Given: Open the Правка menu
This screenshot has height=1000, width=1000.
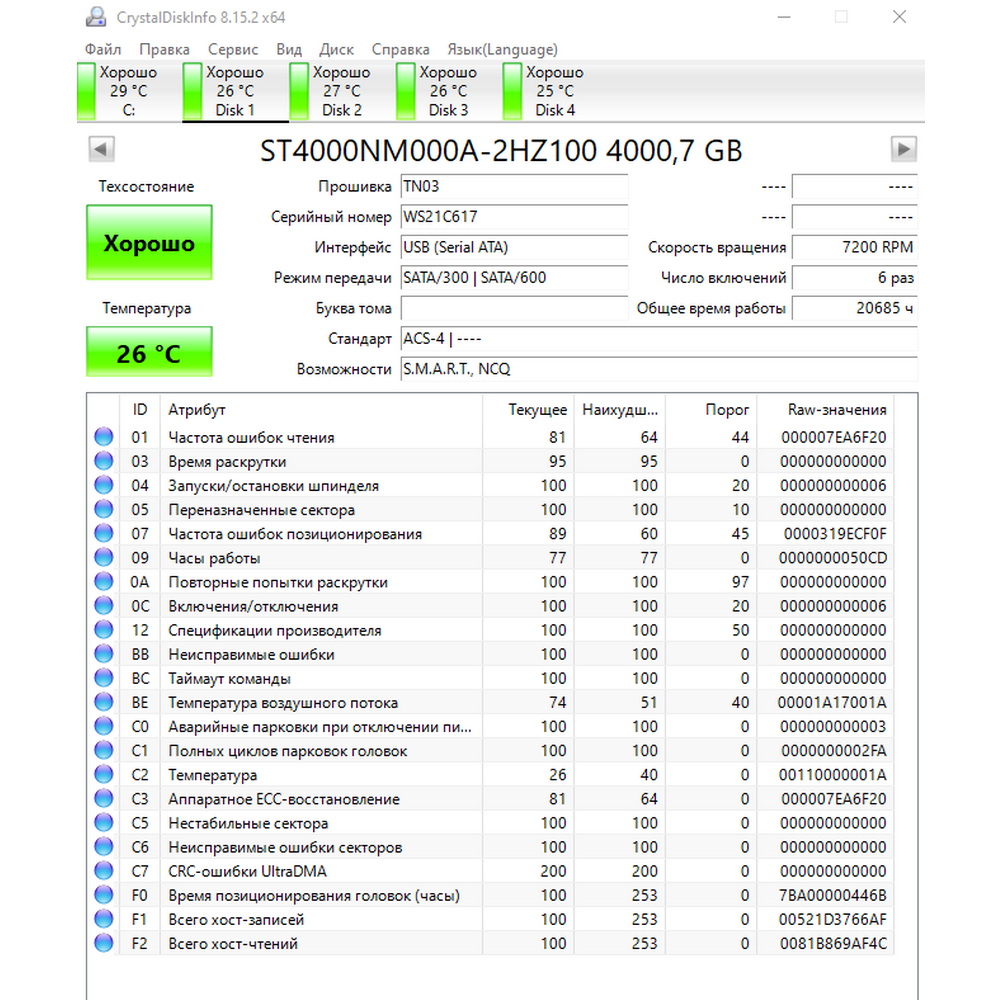Looking at the screenshot, I should point(165,49).
